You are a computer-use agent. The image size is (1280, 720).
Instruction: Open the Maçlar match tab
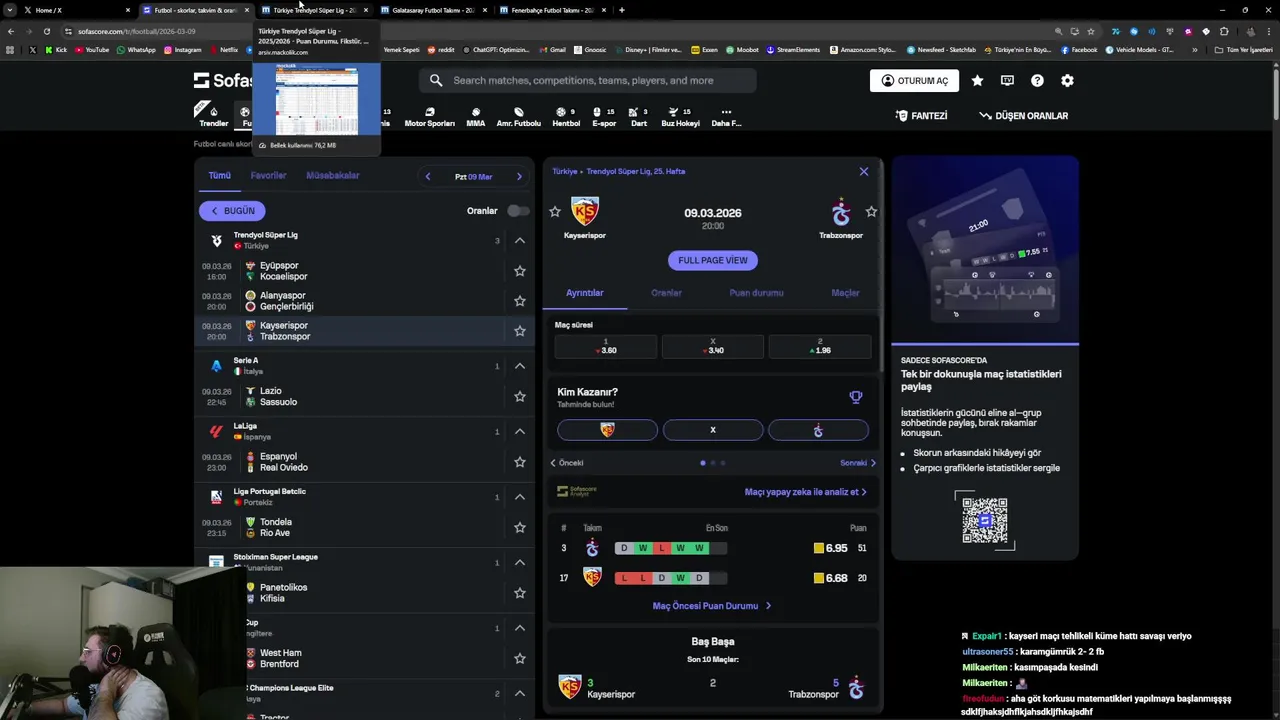[x=845, y=293]
